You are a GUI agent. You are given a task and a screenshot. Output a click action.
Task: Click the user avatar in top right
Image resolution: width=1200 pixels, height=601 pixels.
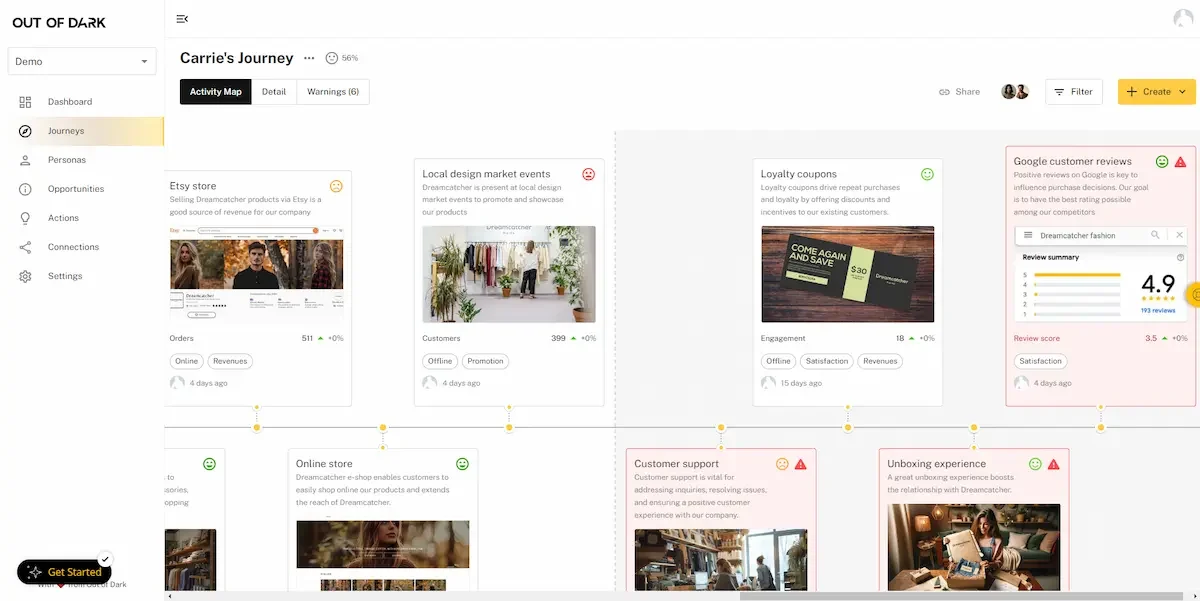coord(1183,18)
